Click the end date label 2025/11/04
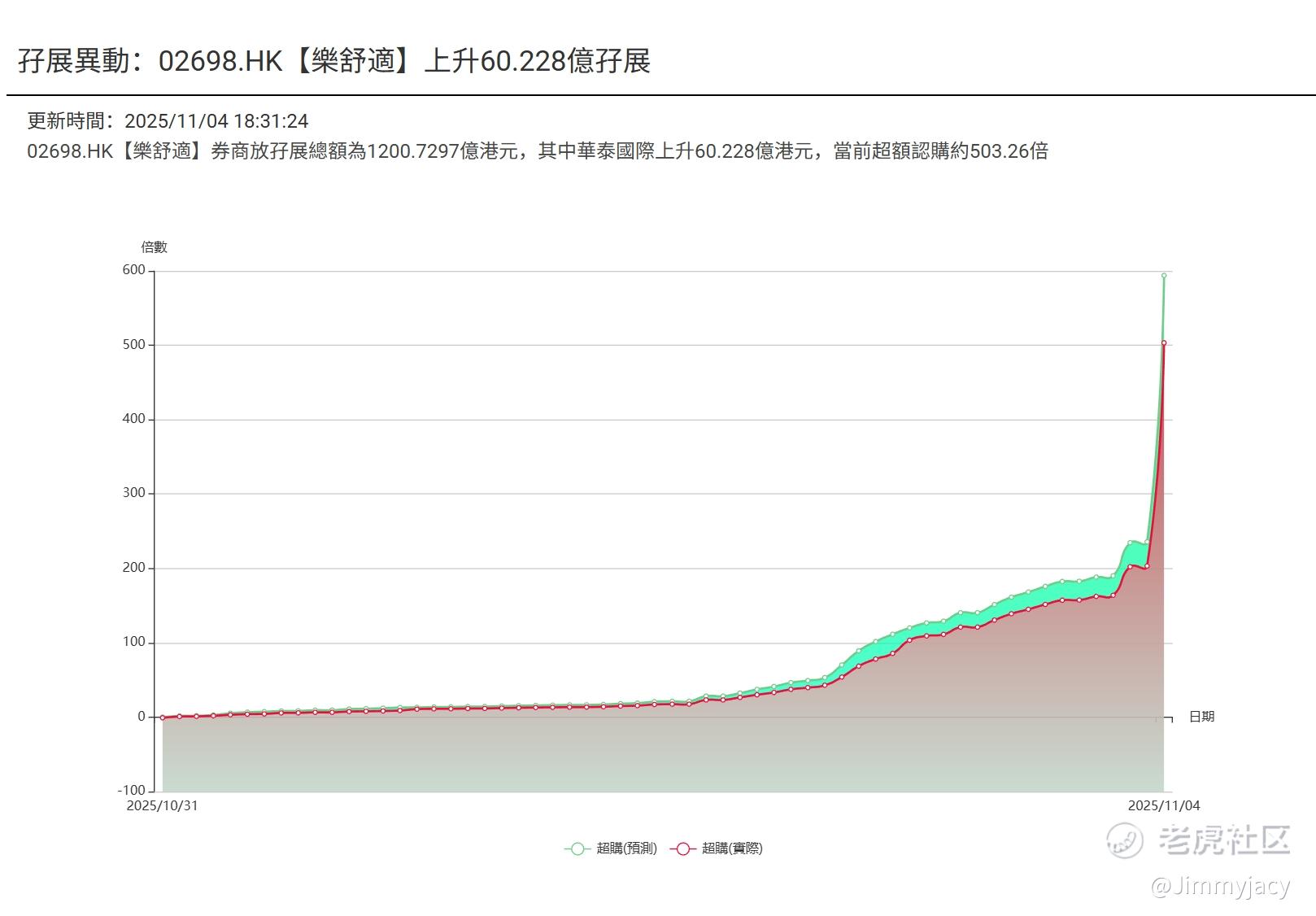The image size is (1316, 916). click(1164, 806)
